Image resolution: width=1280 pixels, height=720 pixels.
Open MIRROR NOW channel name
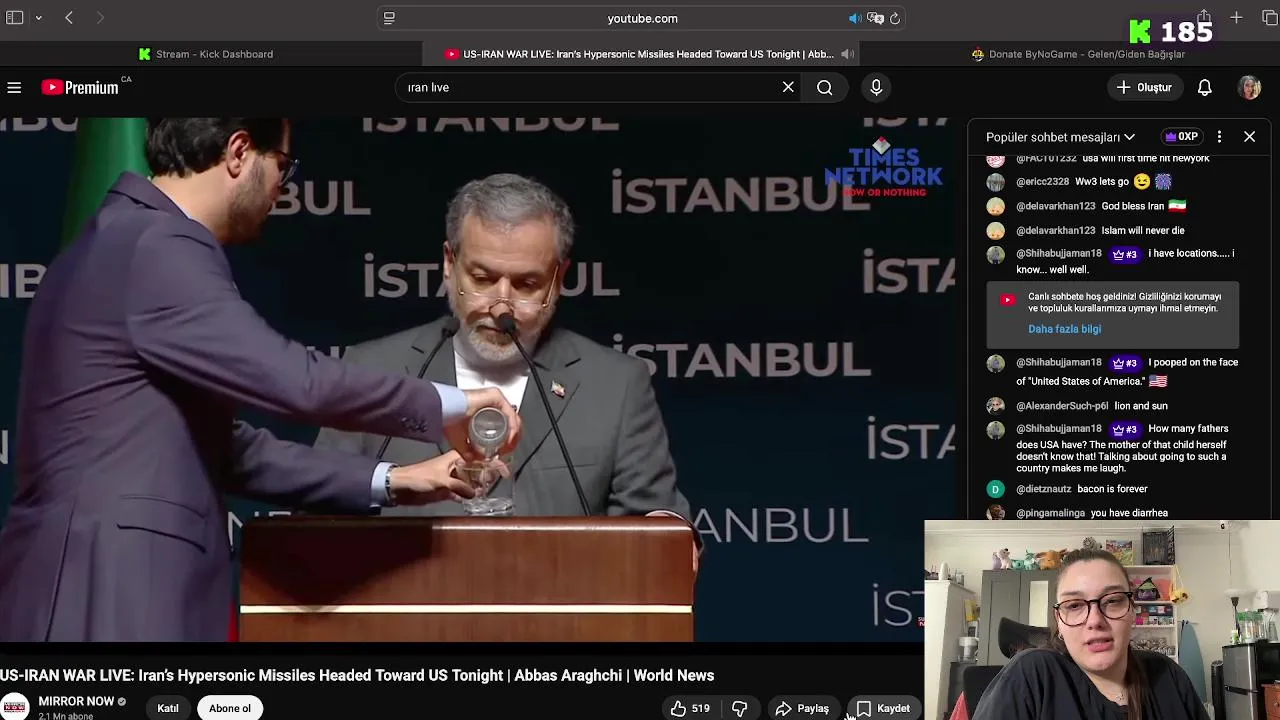[76, 701]
